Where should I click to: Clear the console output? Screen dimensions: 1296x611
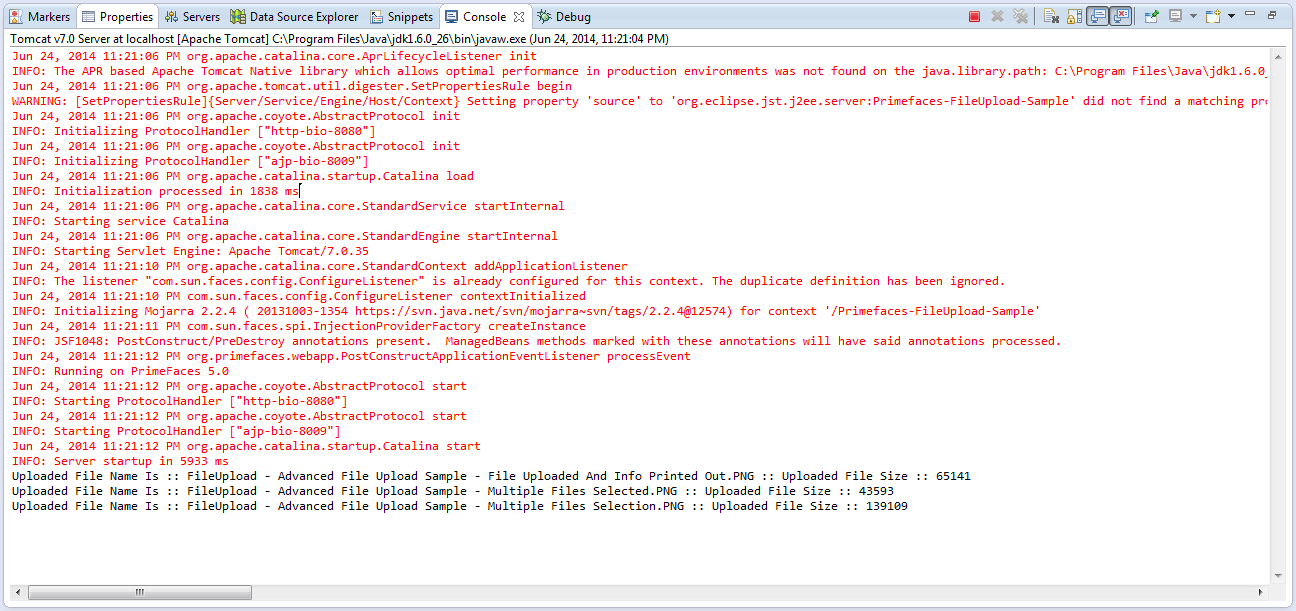click(1051, 16)
